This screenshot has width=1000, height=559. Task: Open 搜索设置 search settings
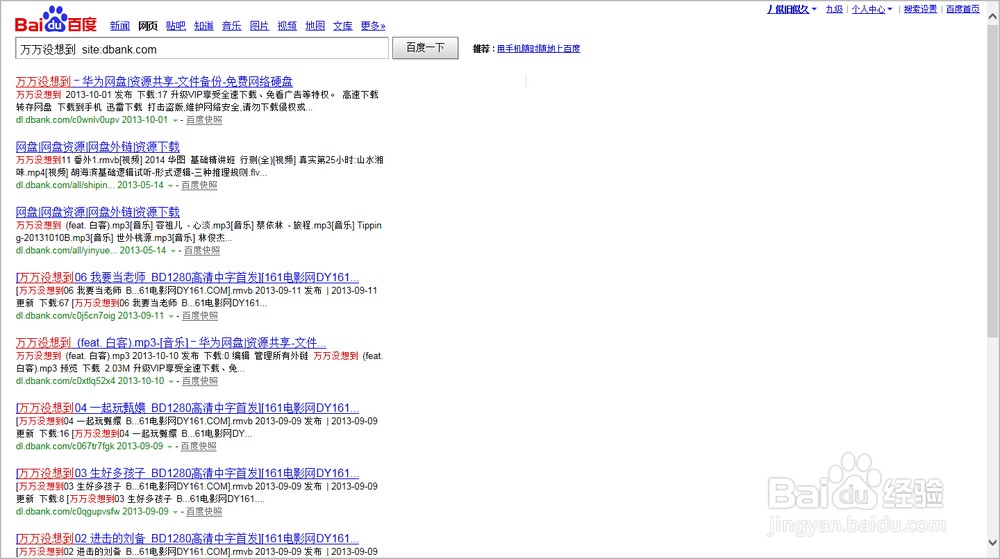point(920,9)
